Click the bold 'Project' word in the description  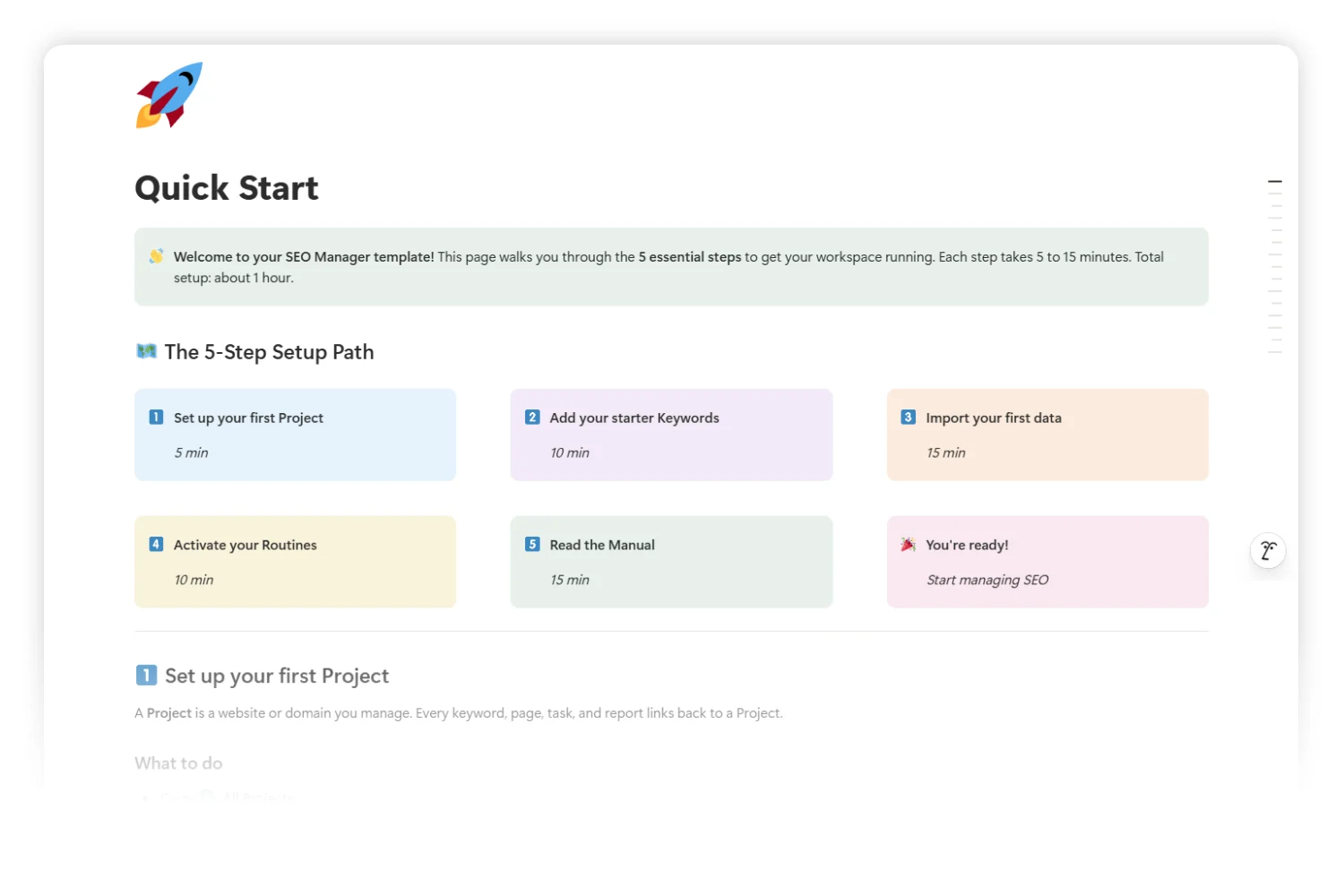coord(169,713)
